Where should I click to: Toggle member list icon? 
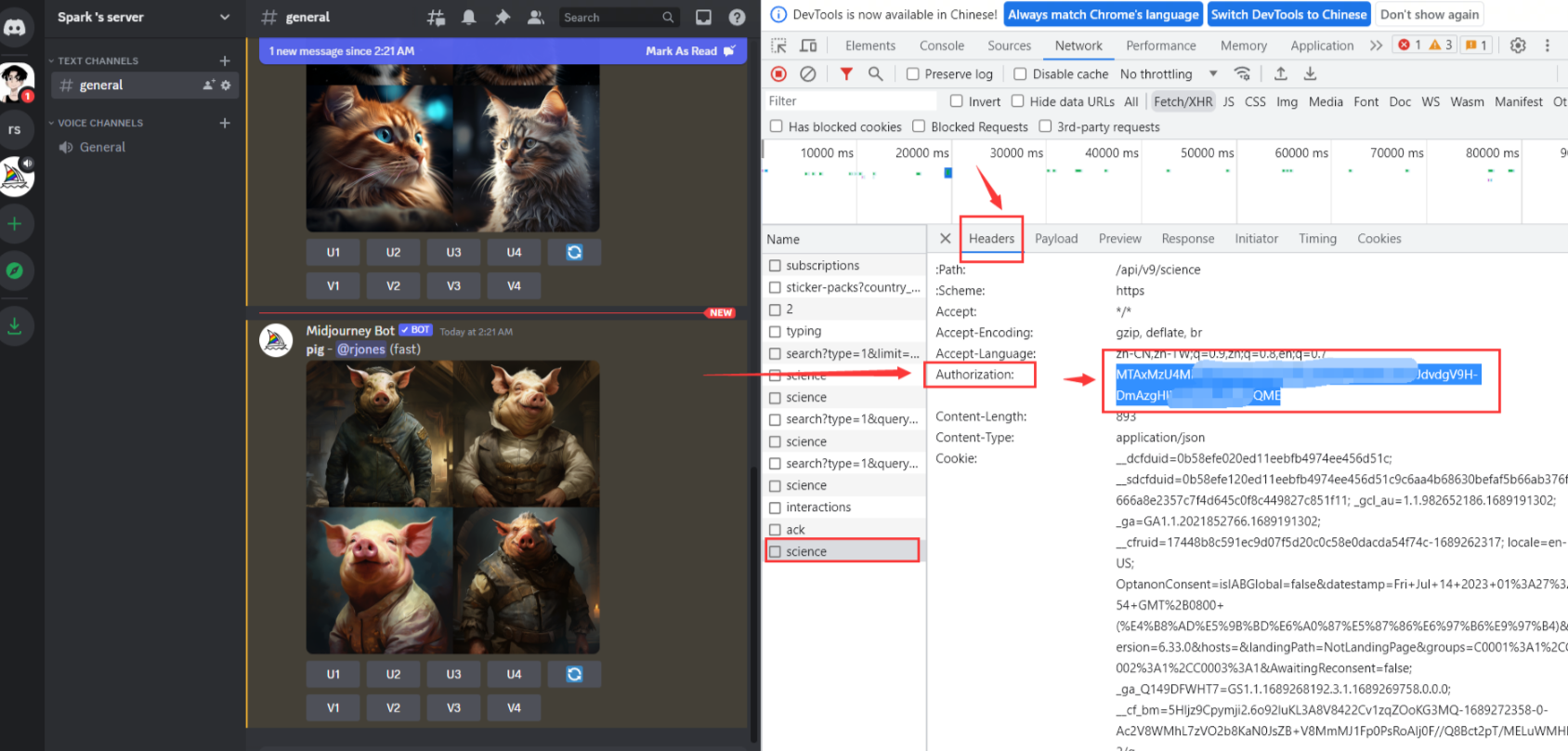pyautogui.click(x=536, y=17)
